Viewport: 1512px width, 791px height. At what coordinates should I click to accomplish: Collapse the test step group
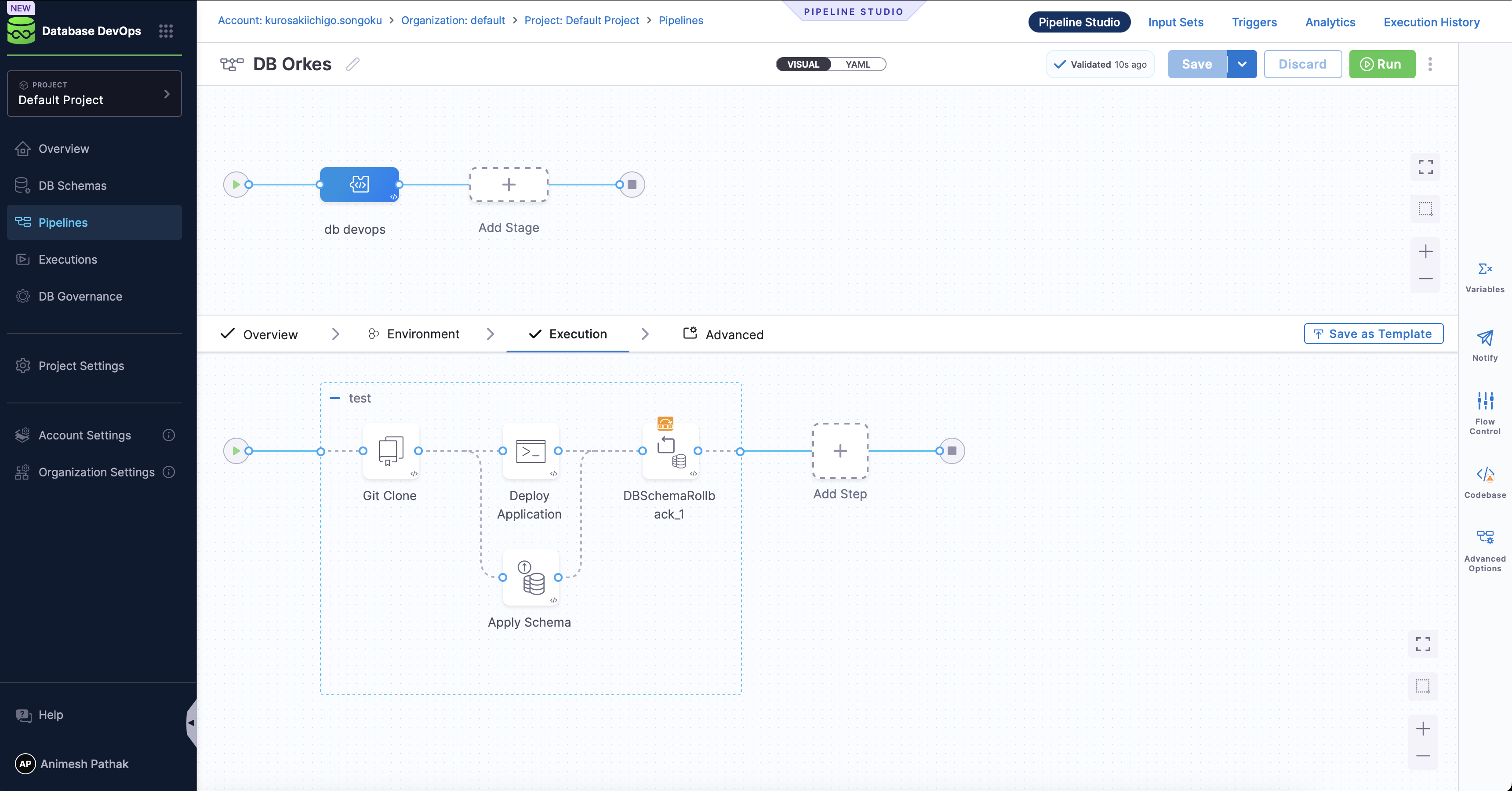pos(335,398)
